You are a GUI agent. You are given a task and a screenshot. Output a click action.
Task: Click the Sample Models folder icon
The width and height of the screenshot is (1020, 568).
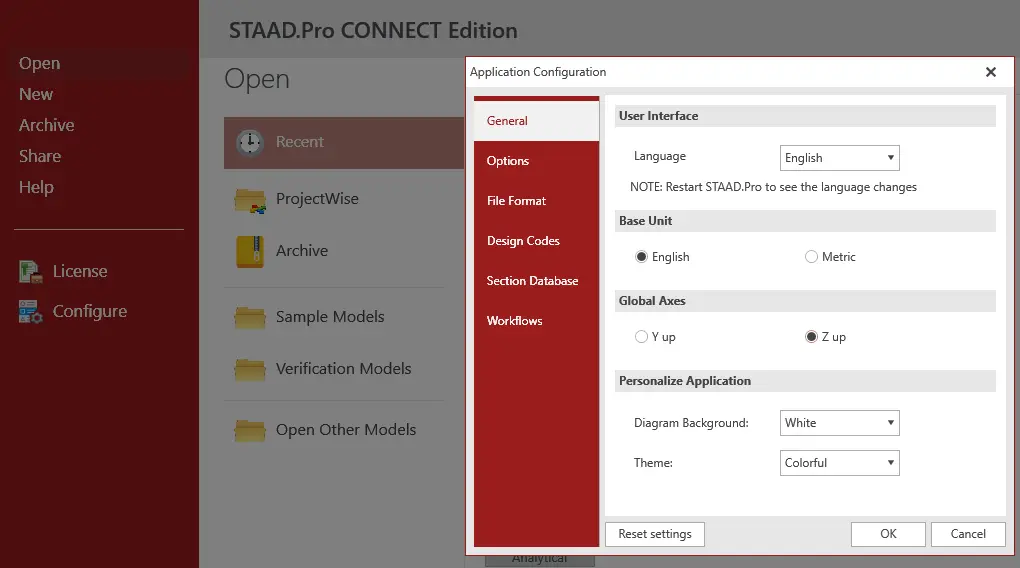[250, 318]
